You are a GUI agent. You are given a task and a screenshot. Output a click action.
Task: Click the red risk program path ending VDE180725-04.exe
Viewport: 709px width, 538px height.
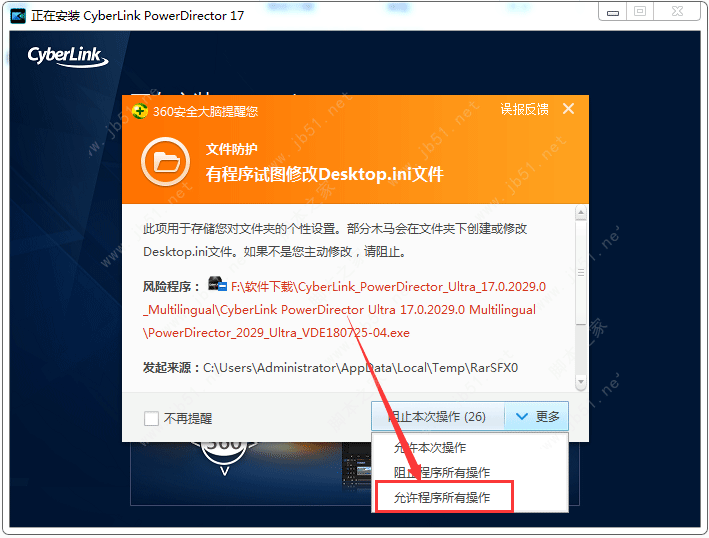coord(344,310)
